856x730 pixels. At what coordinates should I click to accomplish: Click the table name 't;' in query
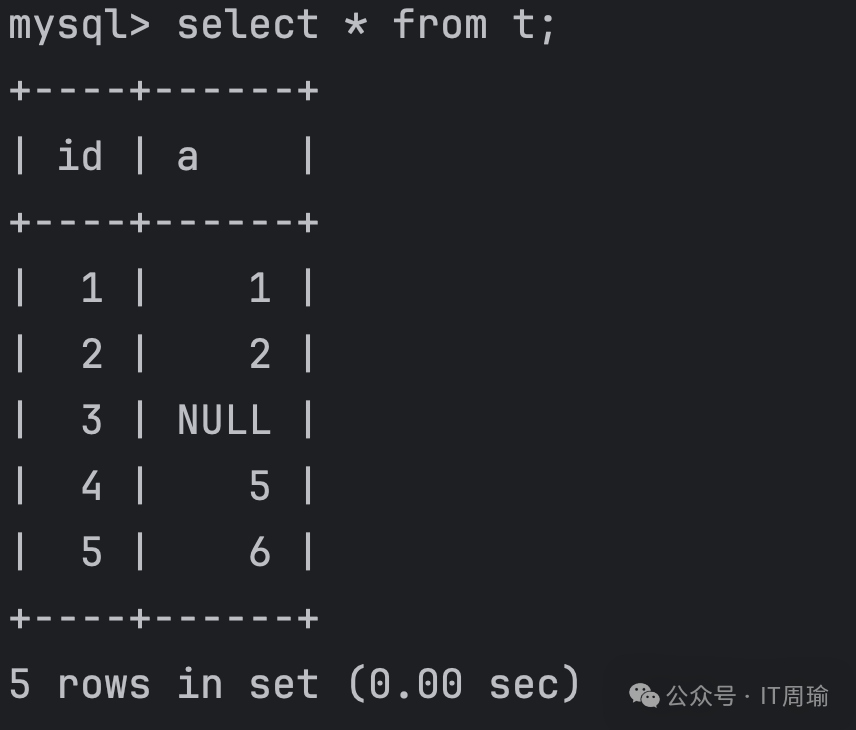(534, 24)
